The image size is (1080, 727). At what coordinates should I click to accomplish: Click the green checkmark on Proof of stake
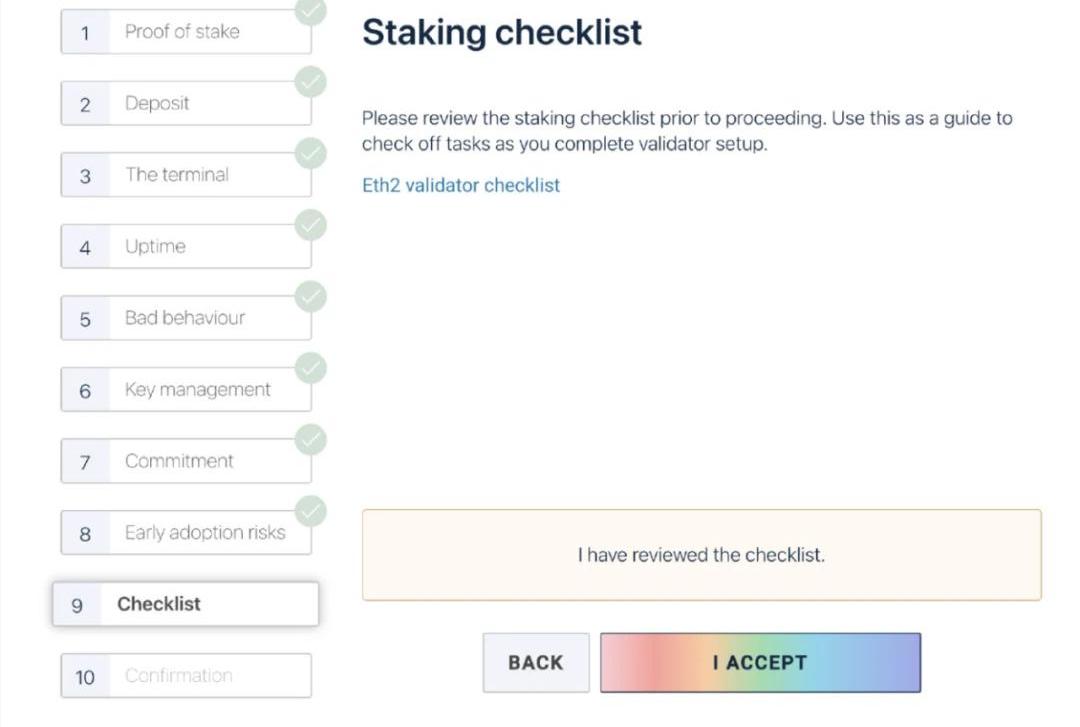pyautogui.click(x=311, y=11)
